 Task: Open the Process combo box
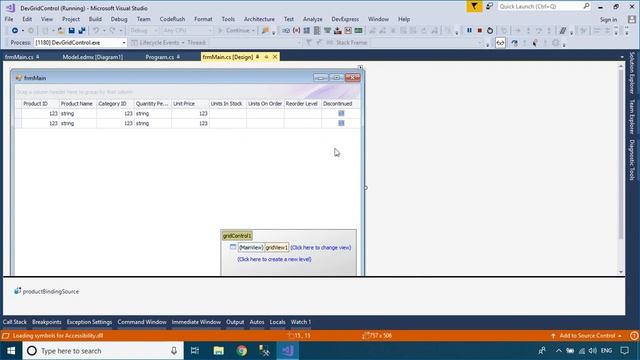pyautogui.click(x=80, y=42)
